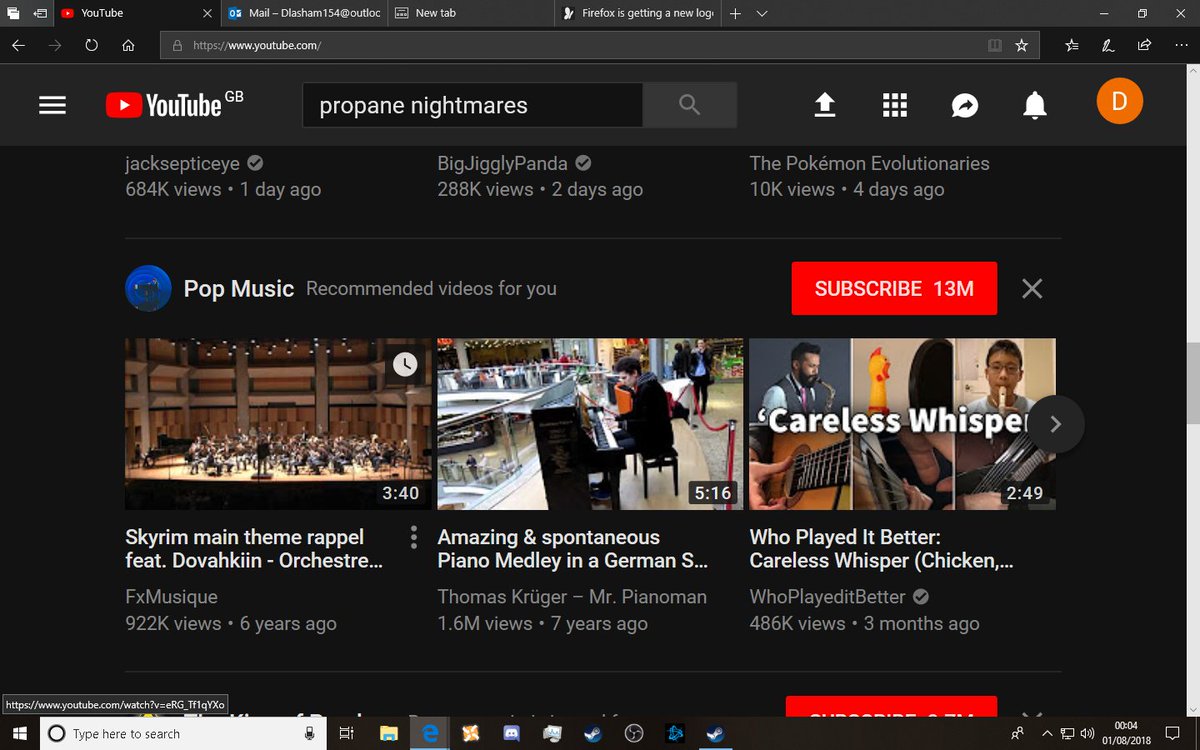Viewport: 1200px width, 750px height.
Task: Show next Pop Music videos with arrow
Action: click(1055, 424)
